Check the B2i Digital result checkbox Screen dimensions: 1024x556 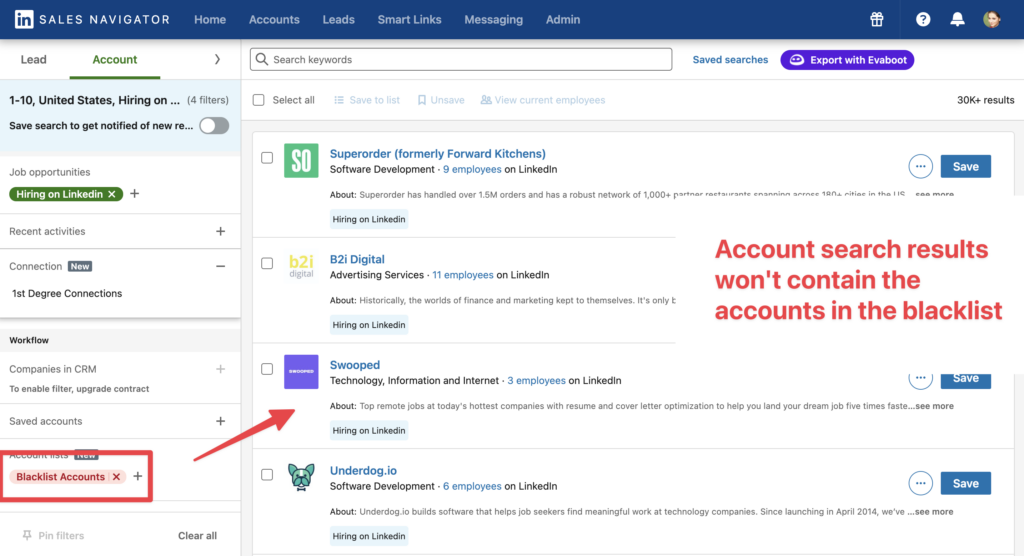tap(267, 263)
